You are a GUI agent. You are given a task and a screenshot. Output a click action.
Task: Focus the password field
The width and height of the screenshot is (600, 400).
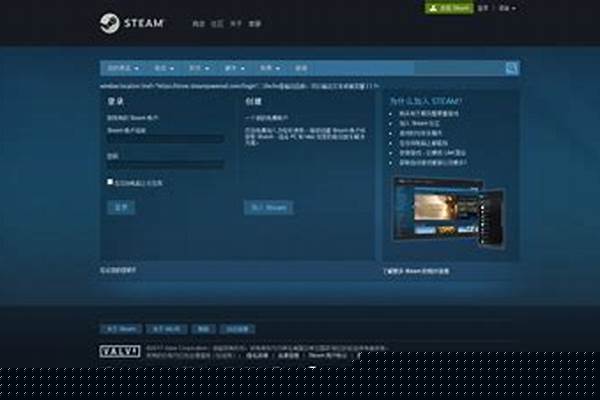coord(166,165)
